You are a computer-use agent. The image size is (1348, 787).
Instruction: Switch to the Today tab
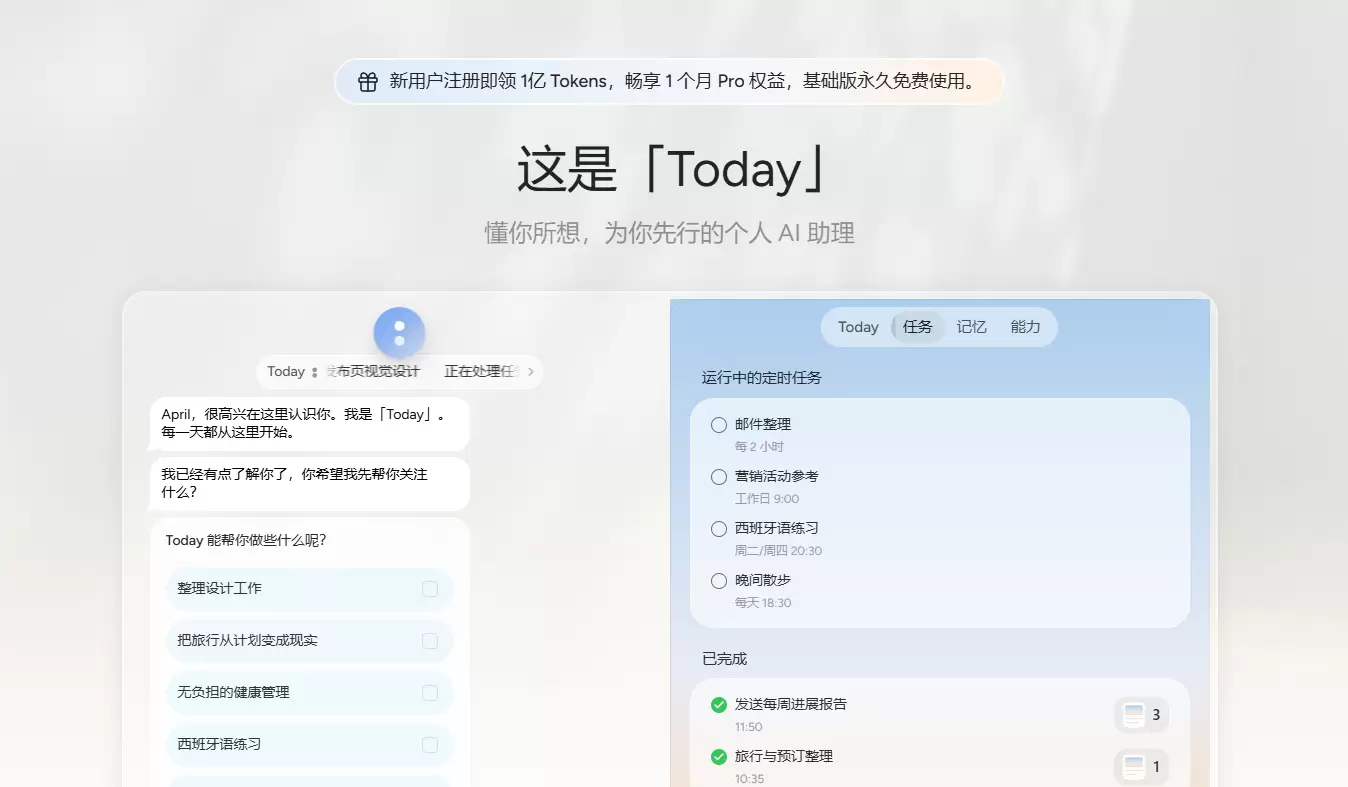click(858, 327)
